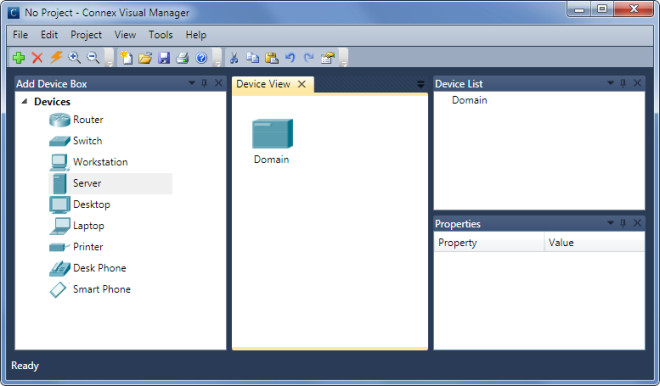The height and width of the screenshot is (386, 660).
Task: Open the Help menu
Action: pyautogui.click(x=196, y=35)
